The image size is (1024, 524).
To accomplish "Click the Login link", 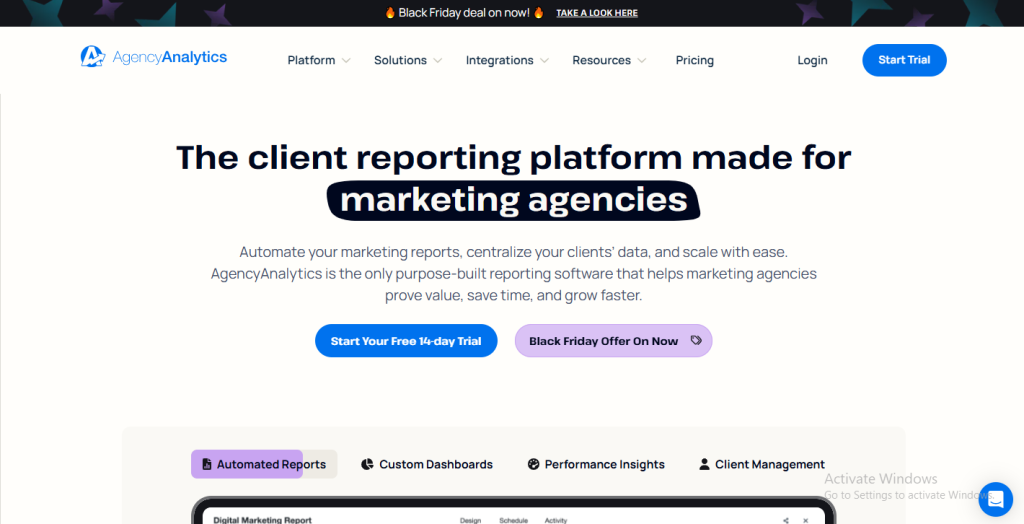I will 812,60.
